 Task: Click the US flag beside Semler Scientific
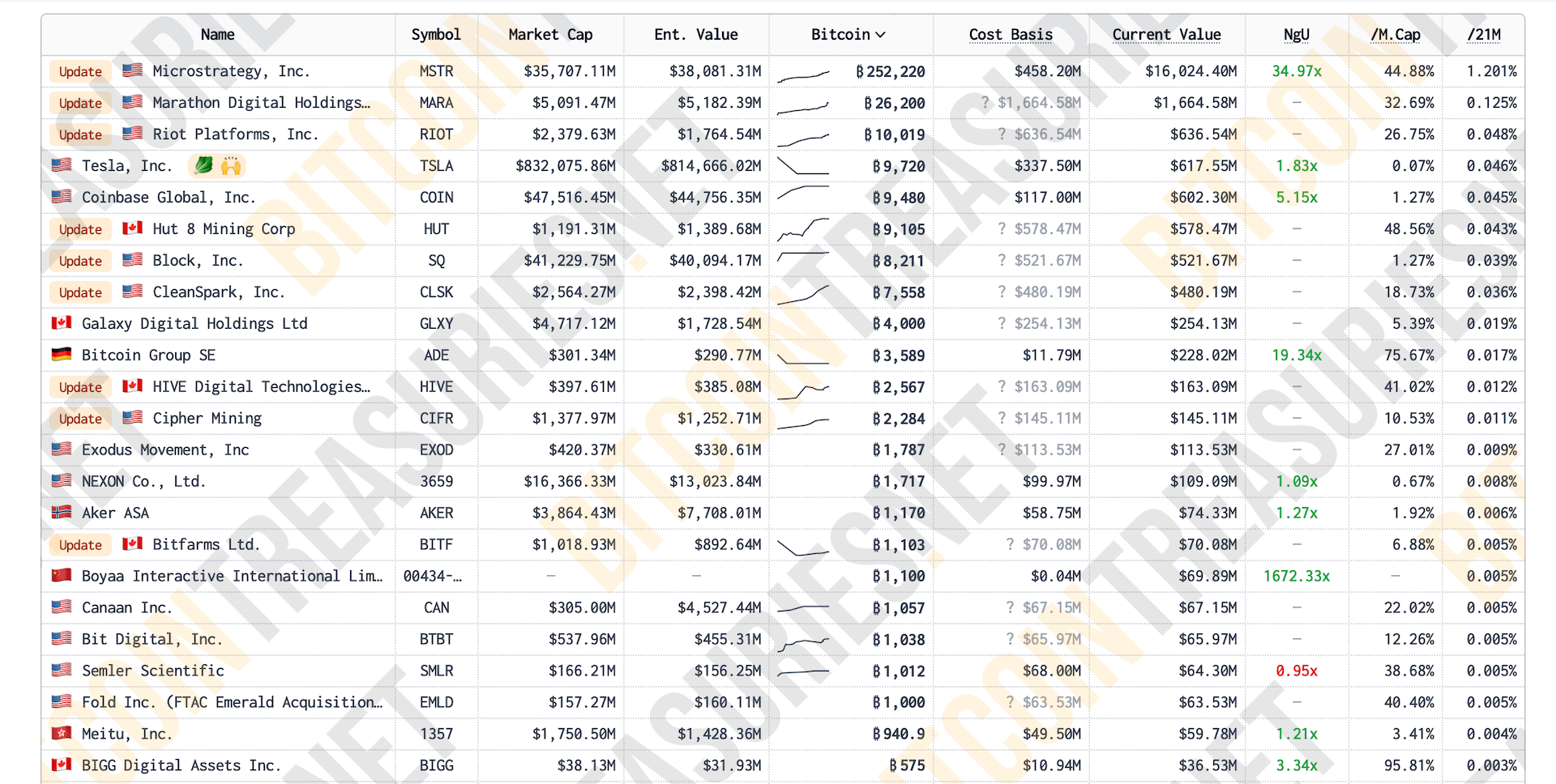click(62, 671)
